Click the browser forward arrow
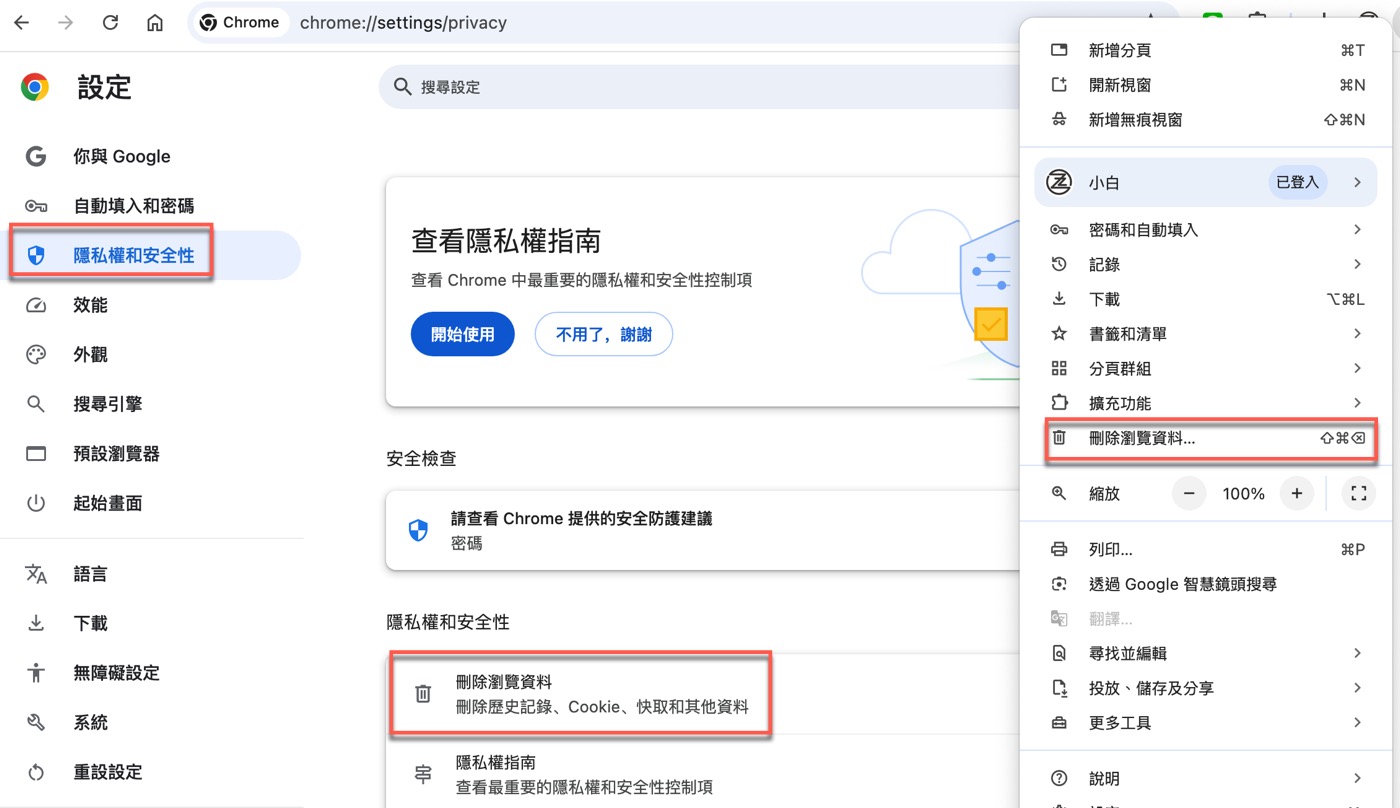Screen dimensions: 1400x808 click(66, 22)
